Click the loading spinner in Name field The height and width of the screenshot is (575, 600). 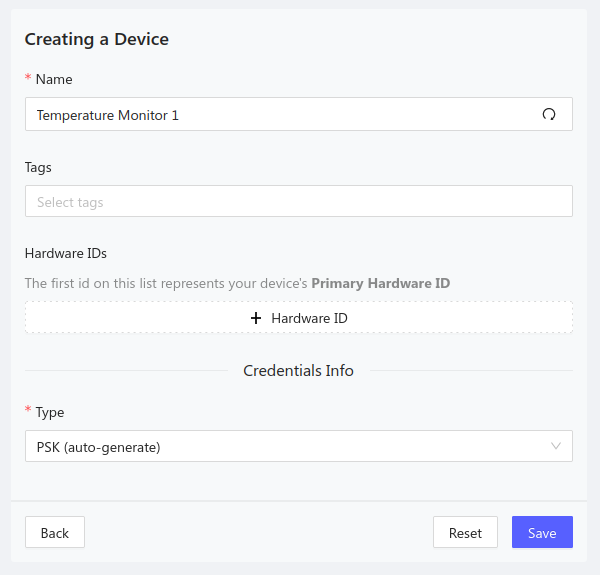pyautogui.click(x=549, y=114)
